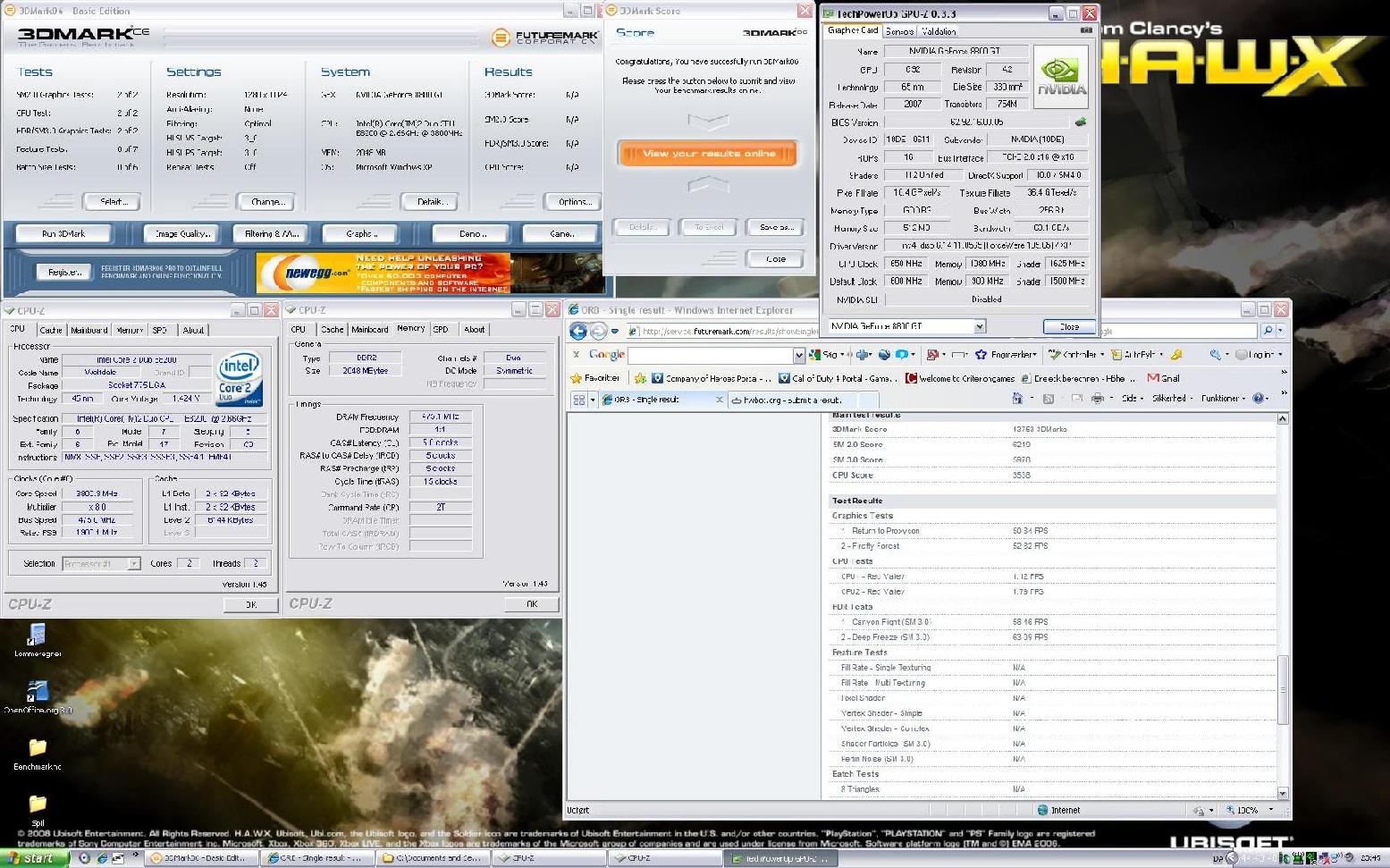The image size is (1390, 868).
Task: Switch to the SPD tab in left CPU-Z
Action: [159, 330]
